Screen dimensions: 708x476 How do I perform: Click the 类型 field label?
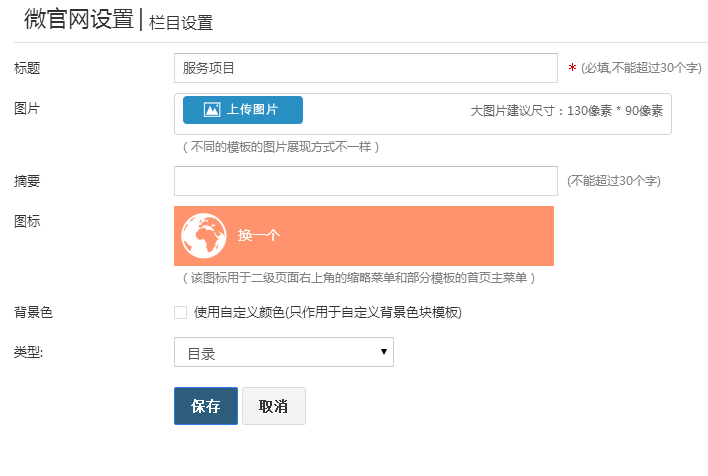(x=28, y=352)
